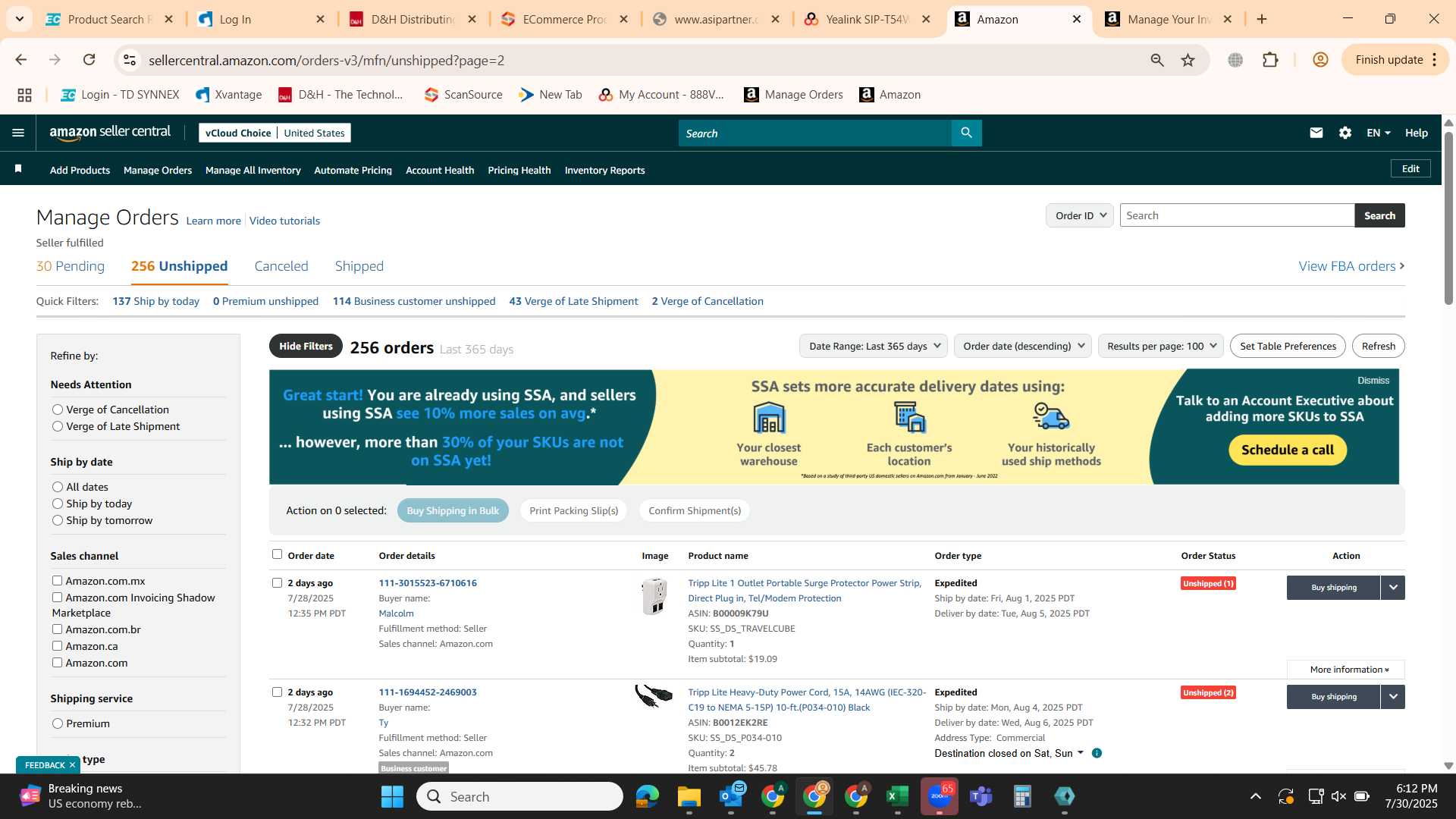
Task: Open a new browser tab with plus
Action: click(1262, 19)
